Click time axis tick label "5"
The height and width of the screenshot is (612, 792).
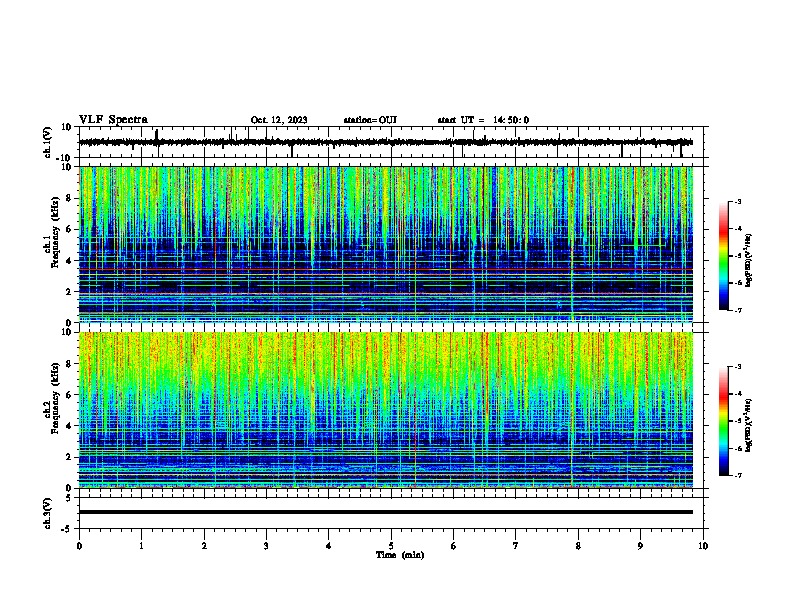click(391, 546)
